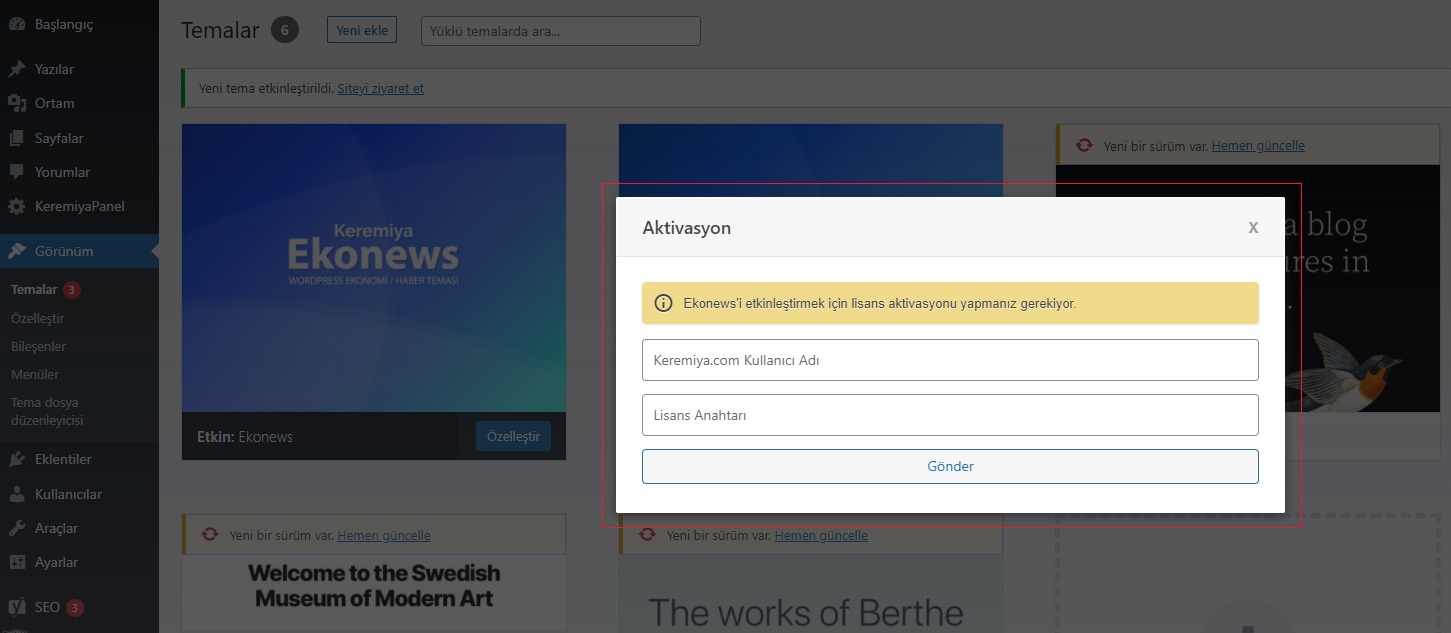Image resolution: width=1451 pixels, height=633 pixels.
Task: Click the Ekonews theme thumbnail
Action: (x=374, y=268)
